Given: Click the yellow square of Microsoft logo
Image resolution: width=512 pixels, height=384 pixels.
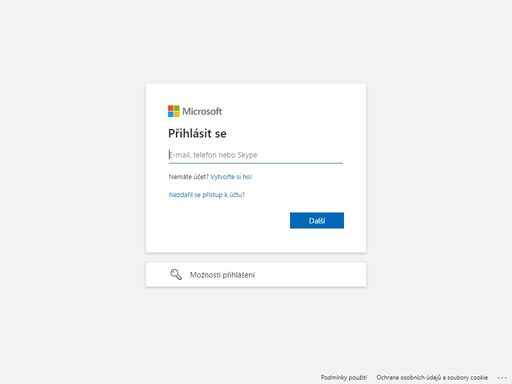Looking at the screenshot, I should point(177,114).
